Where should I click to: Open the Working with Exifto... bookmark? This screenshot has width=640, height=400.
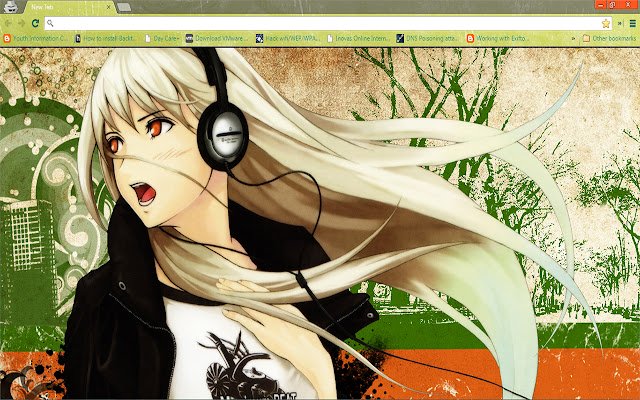[x=498, y=38]
